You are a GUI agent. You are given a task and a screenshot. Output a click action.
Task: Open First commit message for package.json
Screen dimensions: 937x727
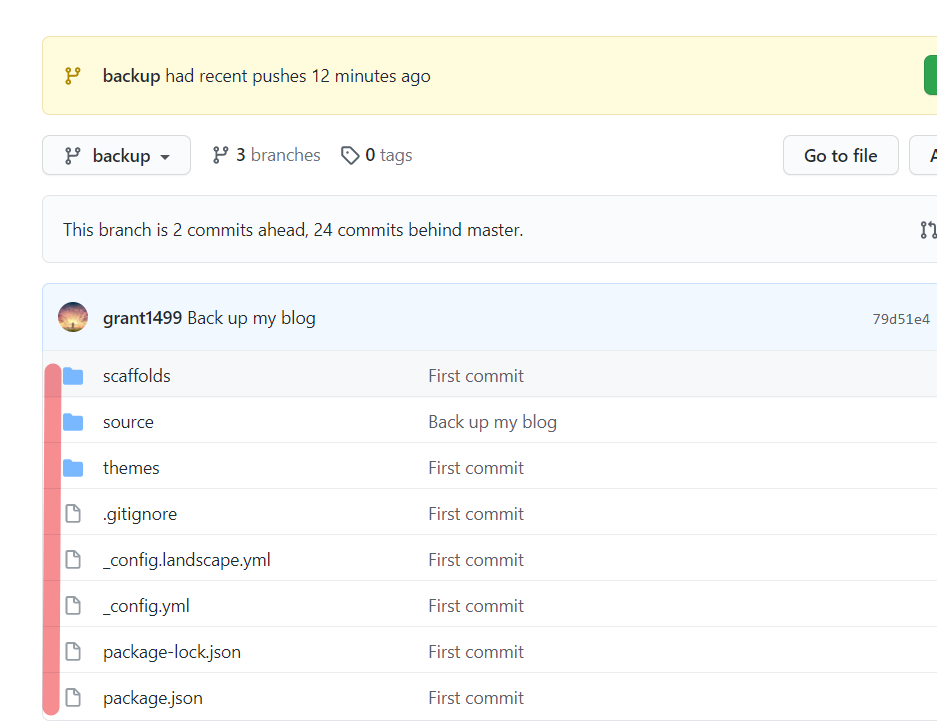[x=476, y=698]
